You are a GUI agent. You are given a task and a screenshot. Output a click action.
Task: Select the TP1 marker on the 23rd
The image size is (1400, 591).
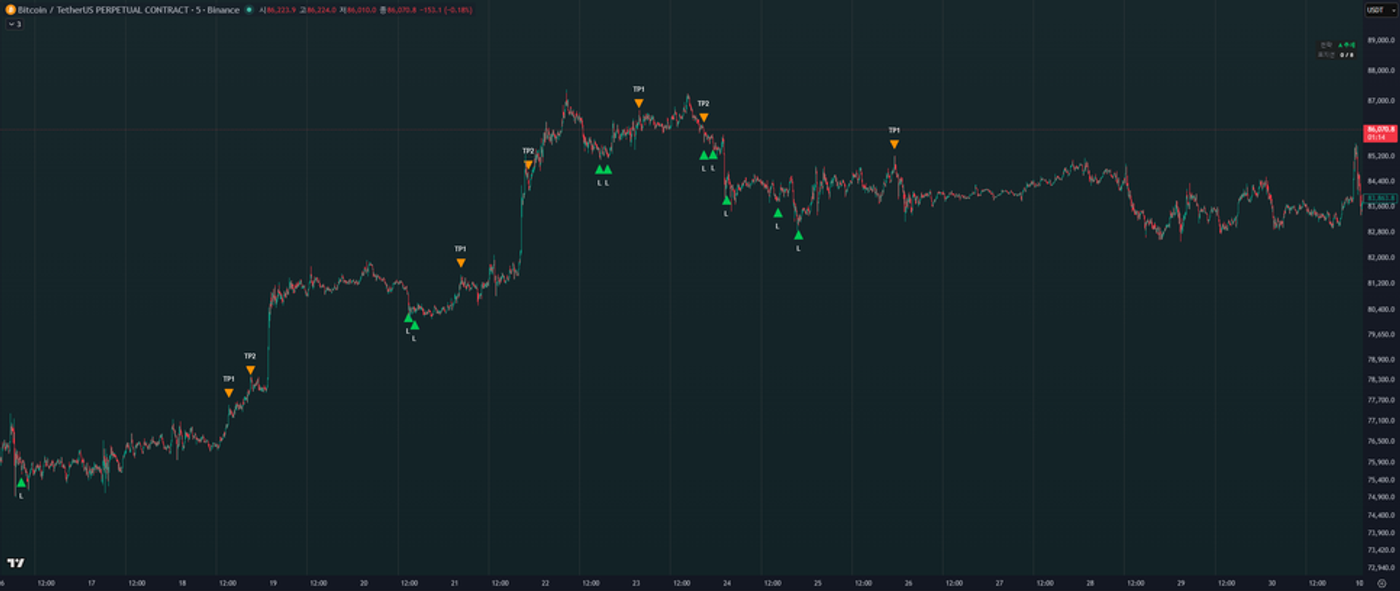pyautogui.click(x=638, y=103)
